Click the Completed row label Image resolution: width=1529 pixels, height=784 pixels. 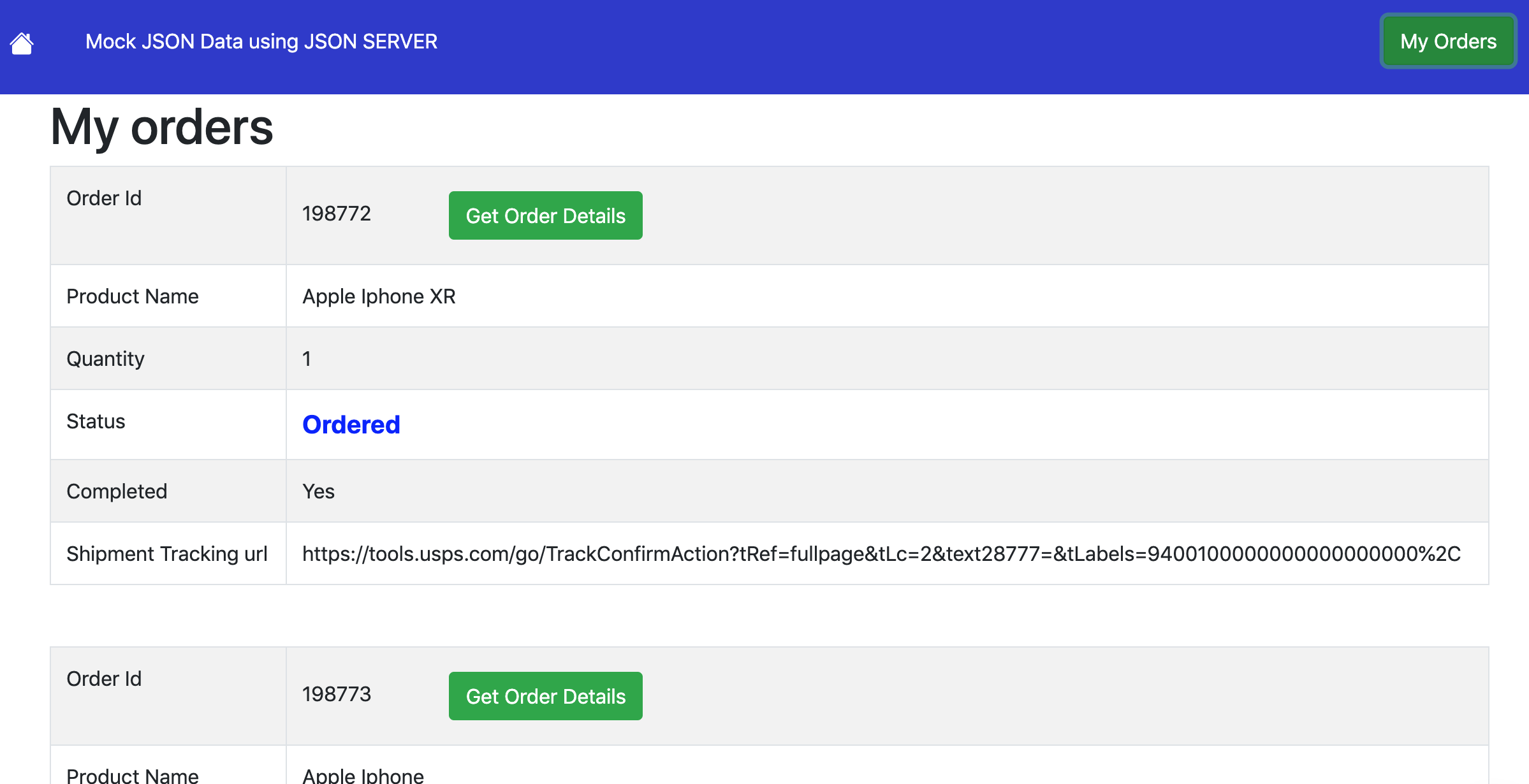tap(117, 491)
